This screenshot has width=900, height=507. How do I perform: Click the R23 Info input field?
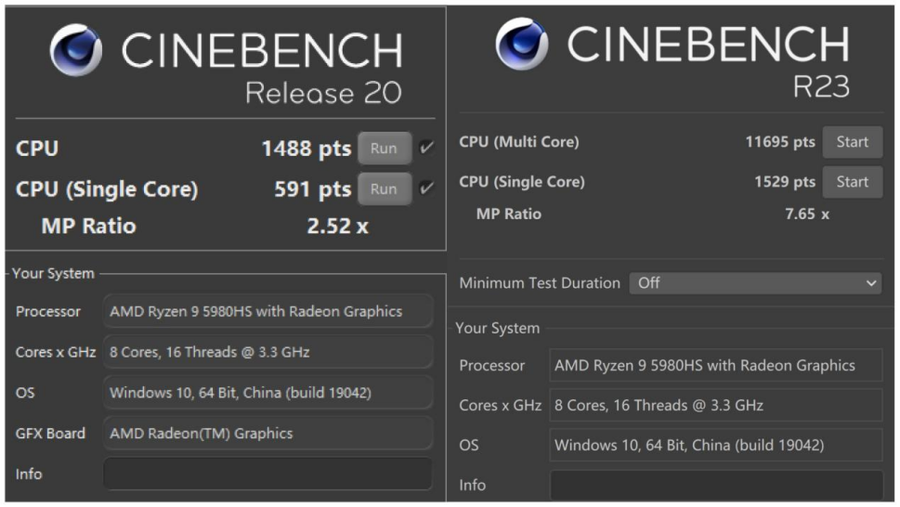pos(716,485)
